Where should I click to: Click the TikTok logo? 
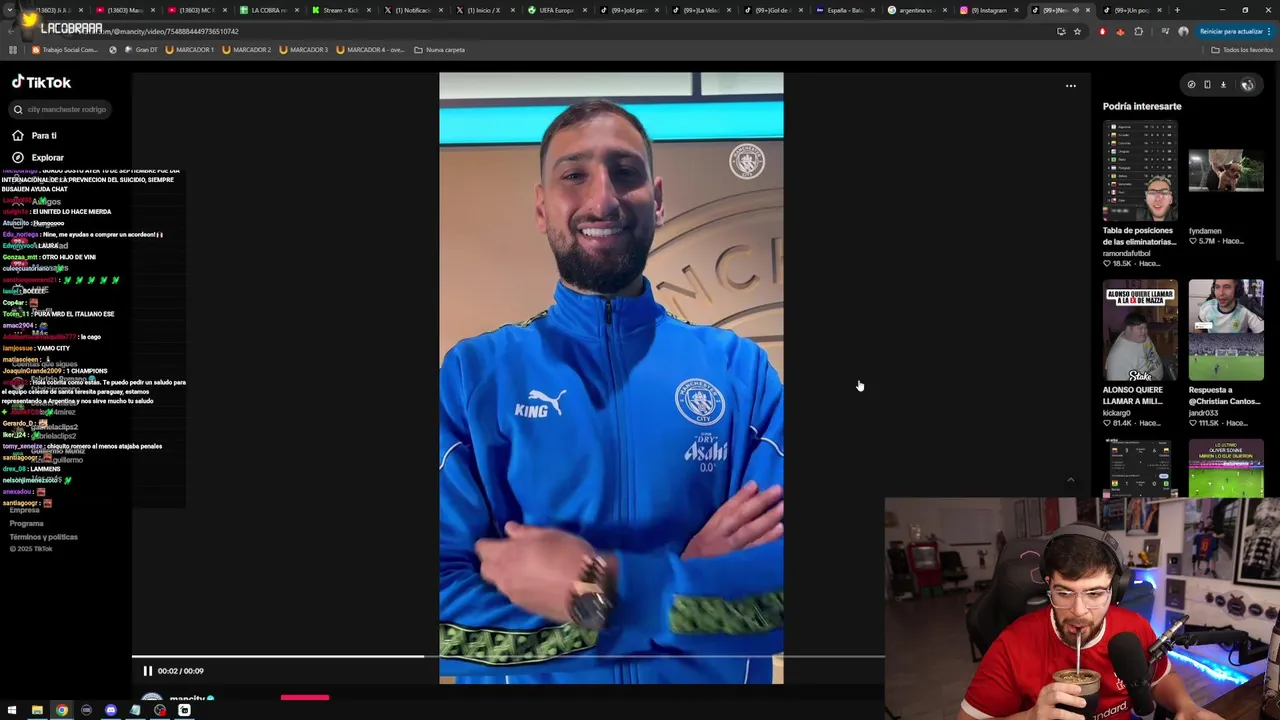[41, 82]
